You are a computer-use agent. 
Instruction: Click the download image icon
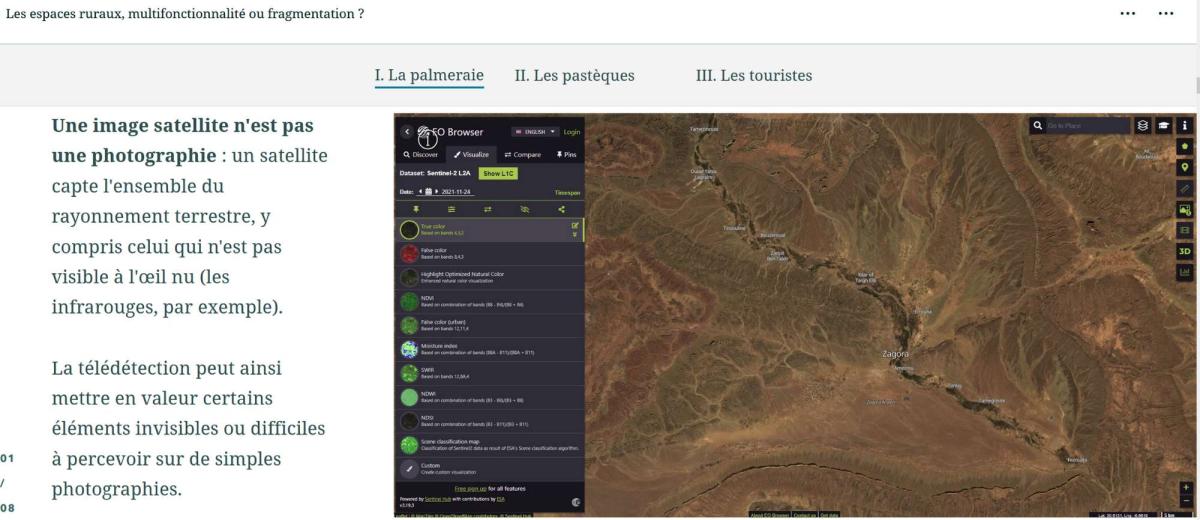pyautogui.click(x=1185, y=209)
